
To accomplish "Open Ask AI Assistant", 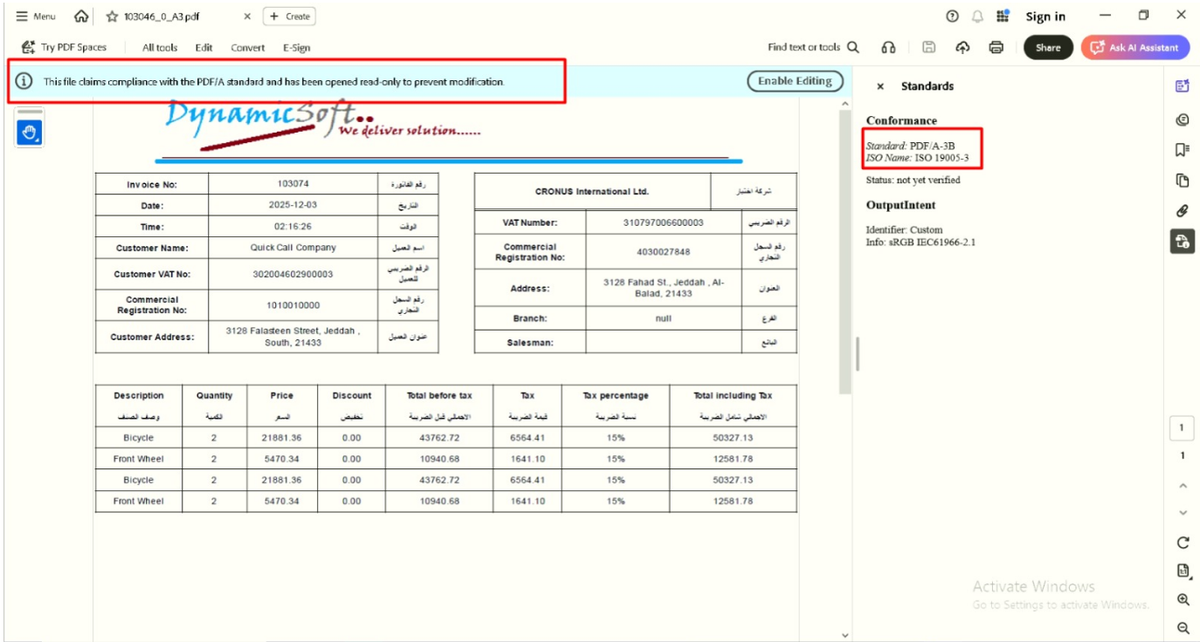I will 1135,47.
